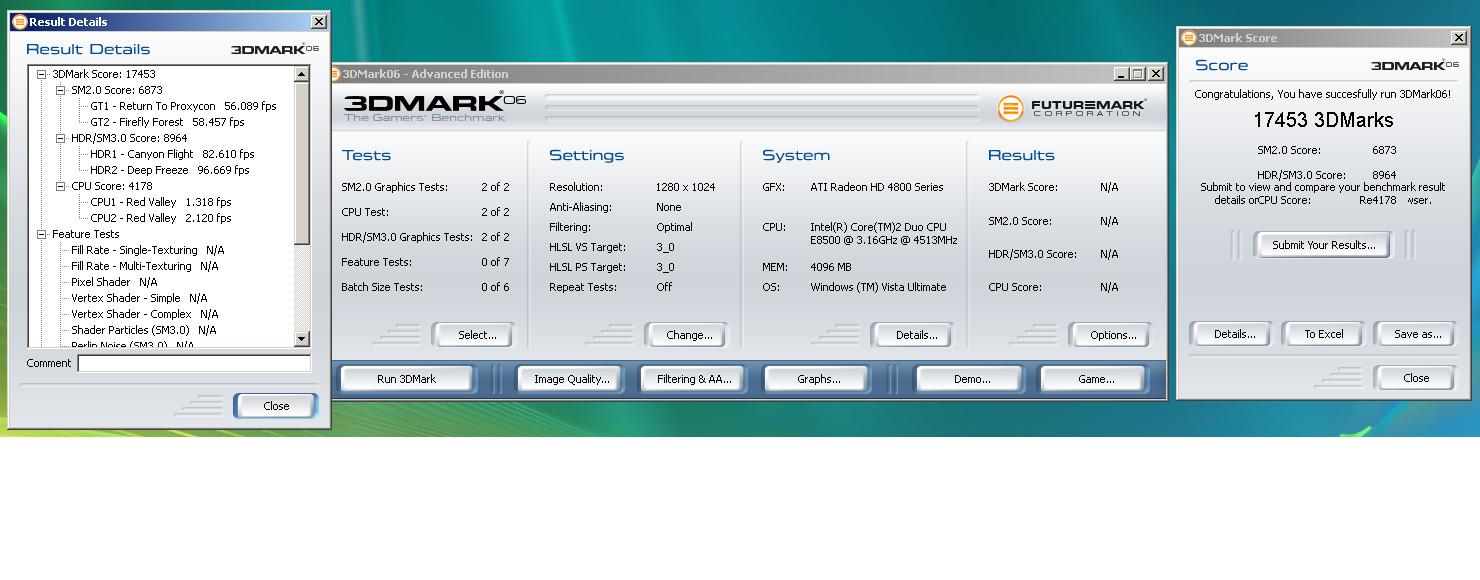Export results with To Excel
The width and height of the screenshot is (1480, 580).
click(x=1323, y=334)
